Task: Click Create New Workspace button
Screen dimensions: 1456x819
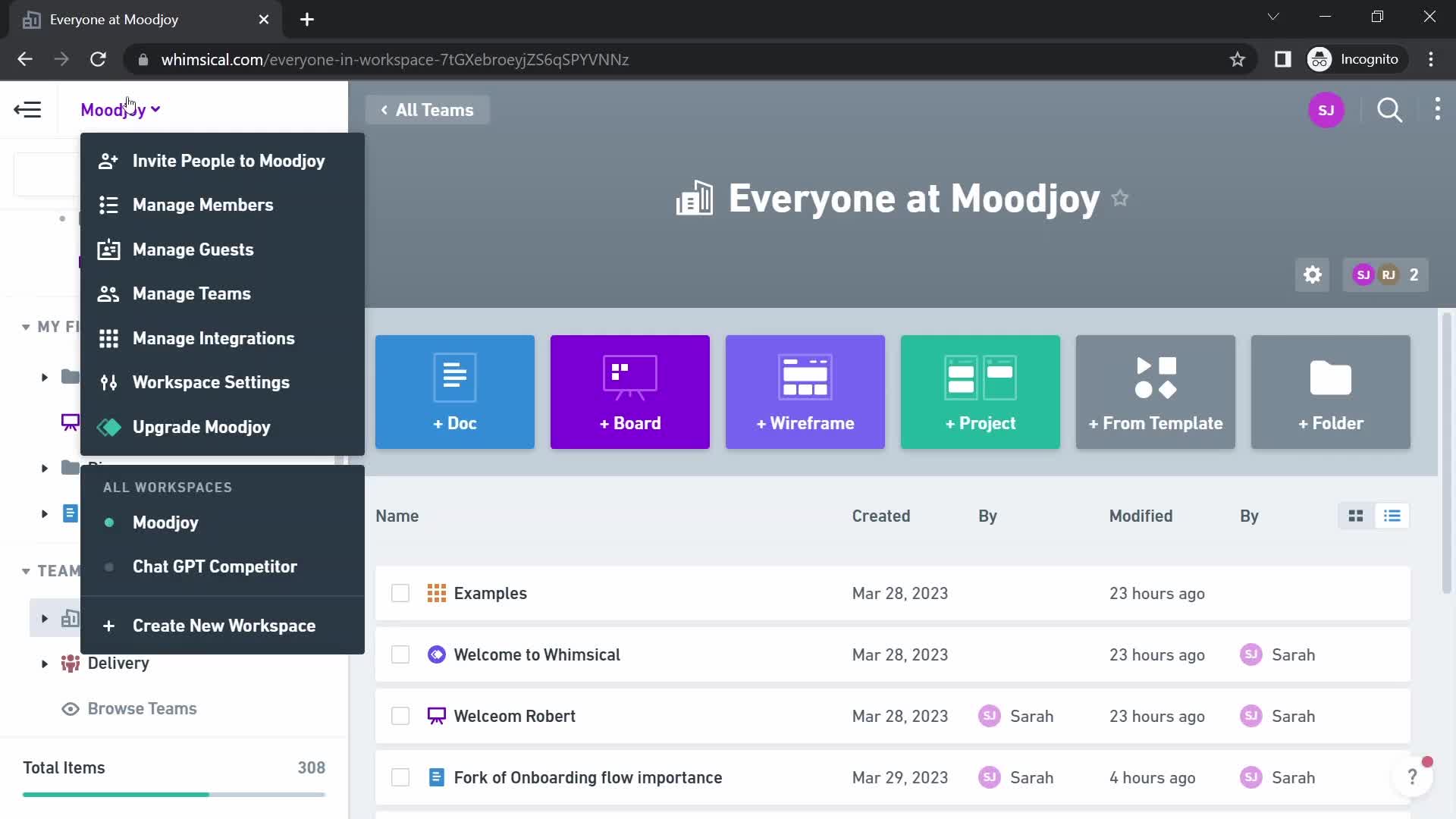Action: coord(224,625)
